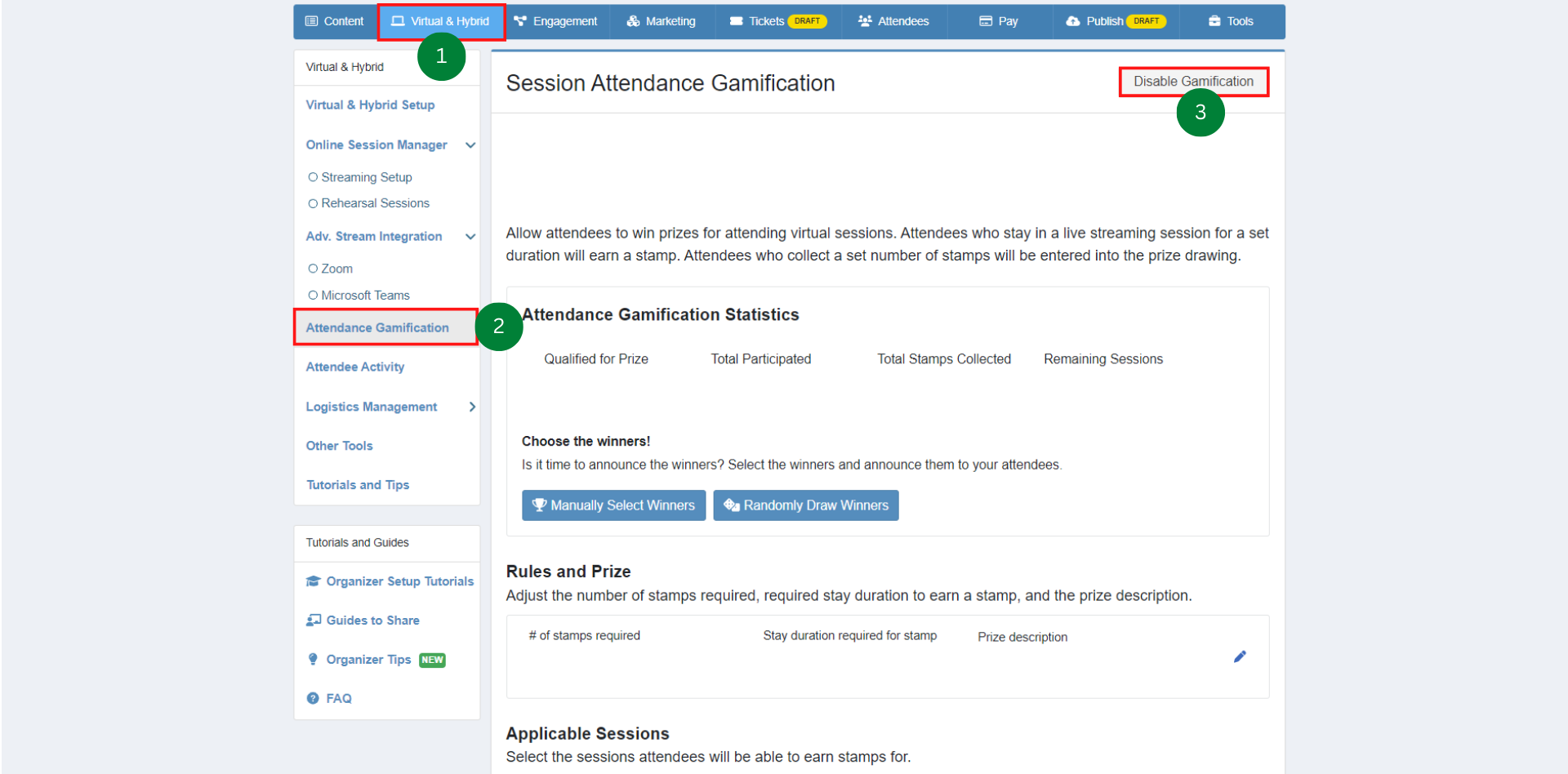This screenshot has width=1568, height=774.
Task: Open the Attendees tab
Action: coord(893,21)
